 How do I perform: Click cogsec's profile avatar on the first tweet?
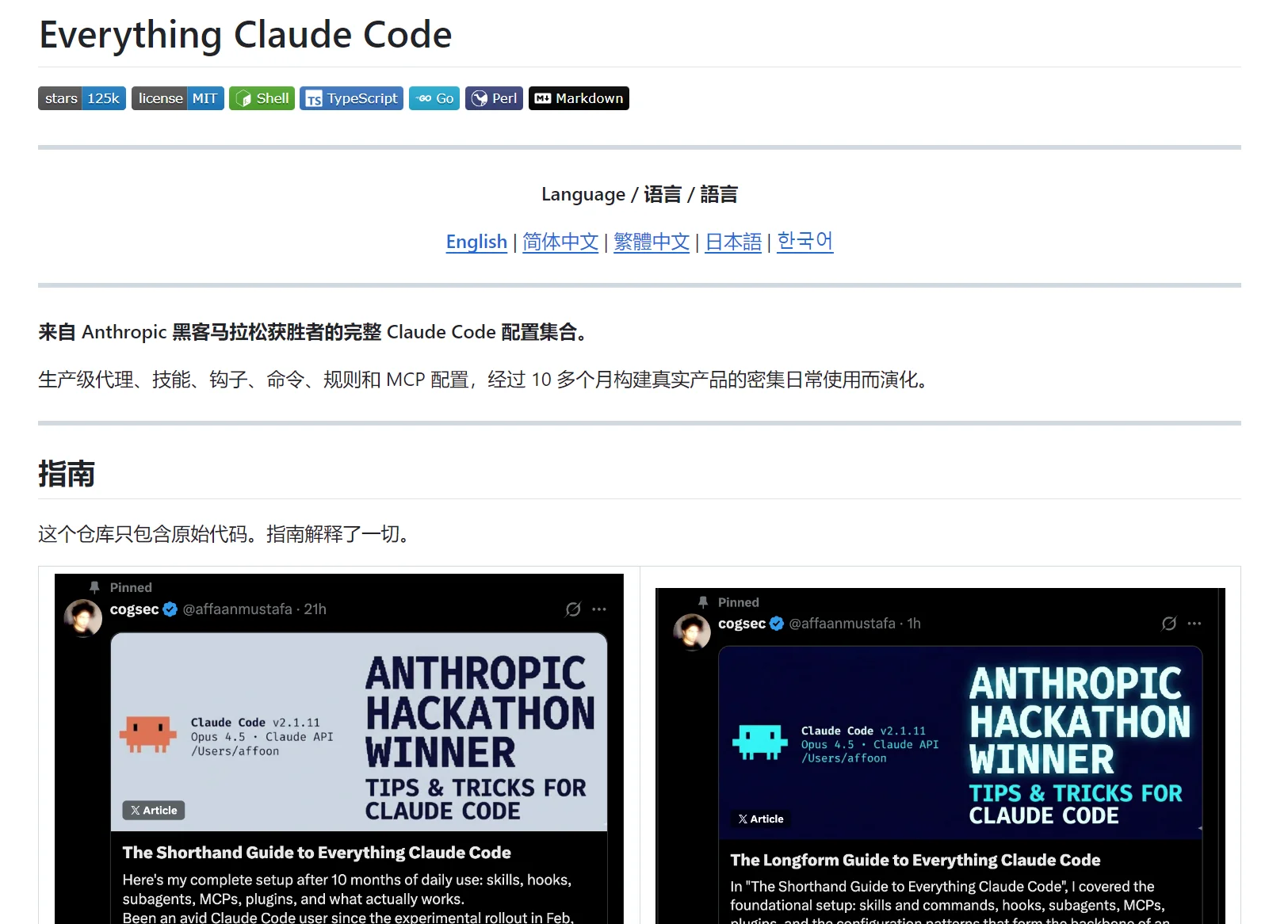pyautogui.click(x=82, y=617)
